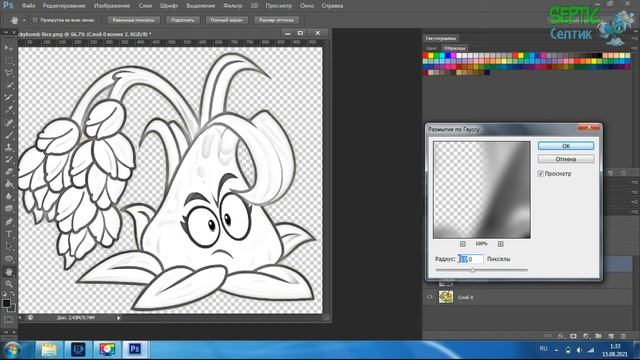The width and height of the screenshot is (640, 360).
Task: Toggle Quick Mask mode icon
Action: (9, 320)
